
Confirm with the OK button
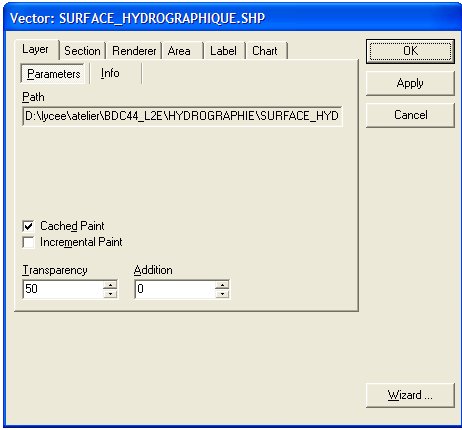tap(410, 51)
